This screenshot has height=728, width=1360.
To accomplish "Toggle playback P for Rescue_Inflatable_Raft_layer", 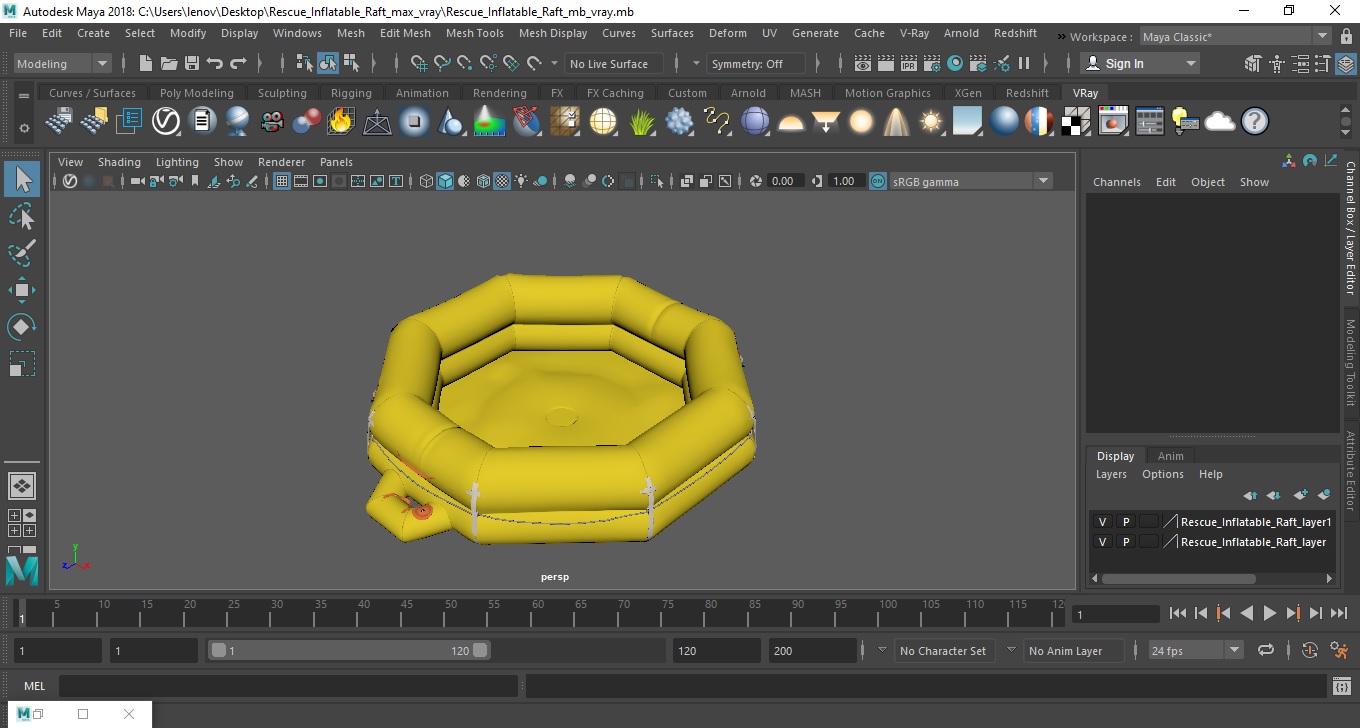I will click(1126, 542).
